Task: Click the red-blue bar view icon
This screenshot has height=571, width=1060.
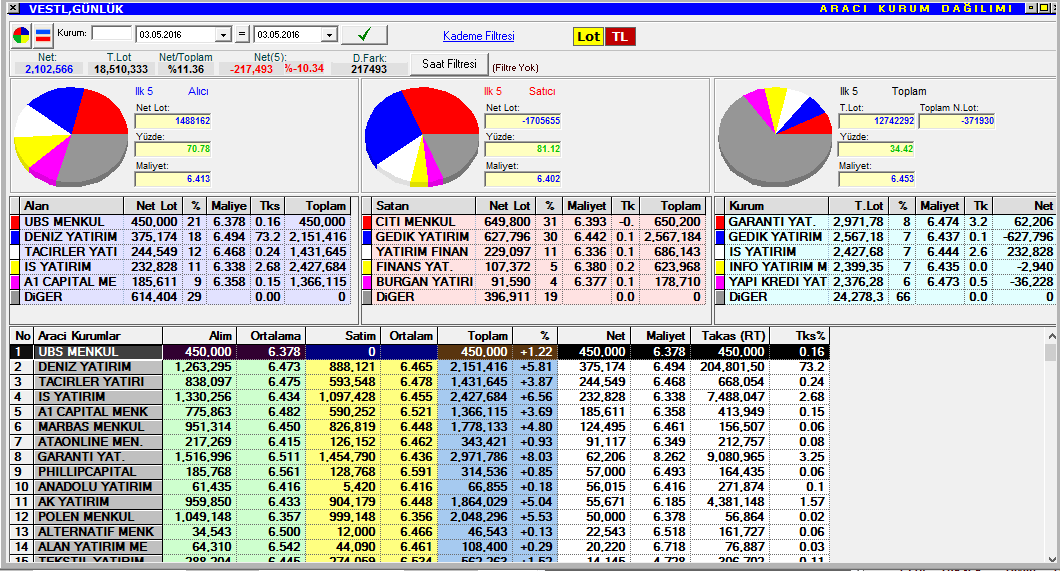Action: coord(43,36)
